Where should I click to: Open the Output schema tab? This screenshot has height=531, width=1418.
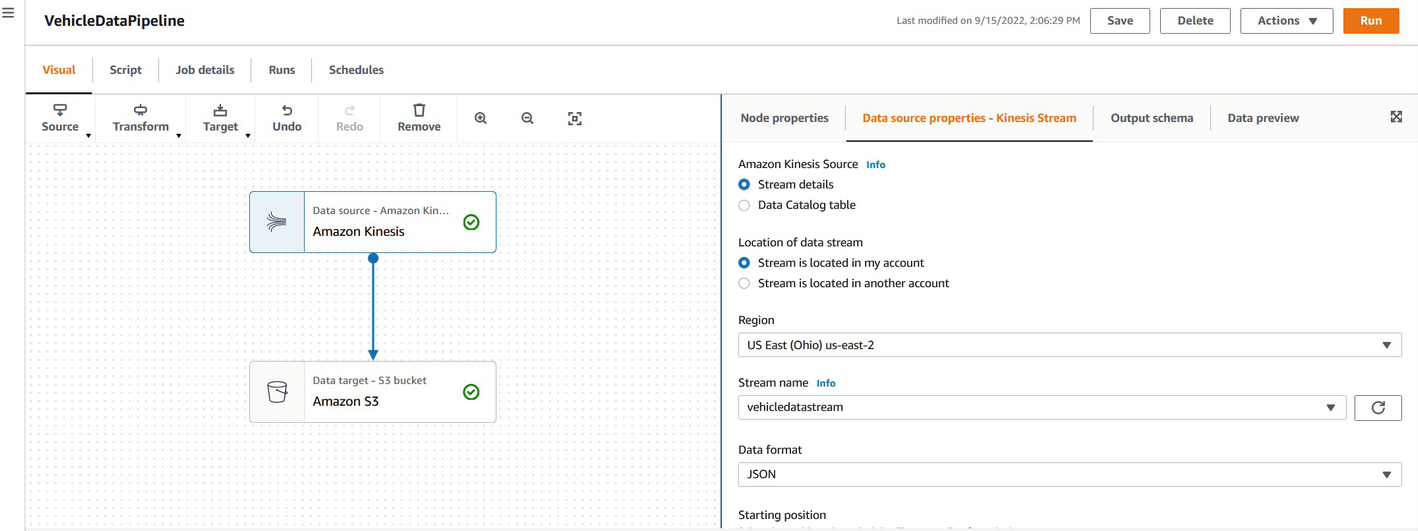[x=1151, y=118]
